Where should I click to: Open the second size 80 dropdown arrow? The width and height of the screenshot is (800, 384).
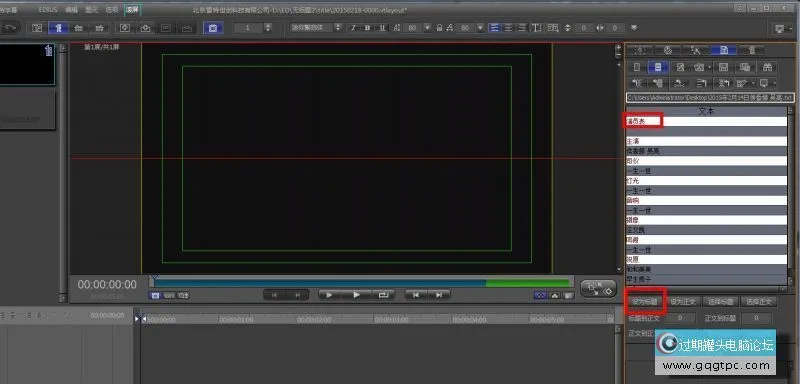click(480, 28)
